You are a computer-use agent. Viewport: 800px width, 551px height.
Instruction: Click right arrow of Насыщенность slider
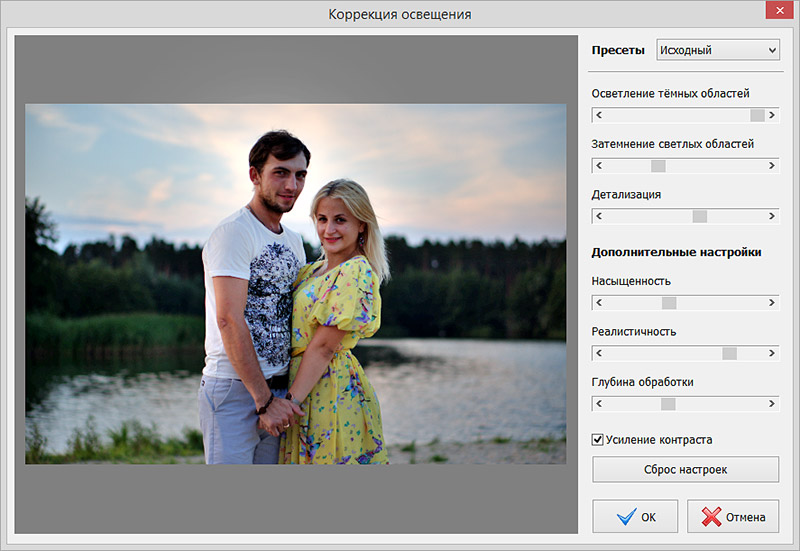(772, 302)
